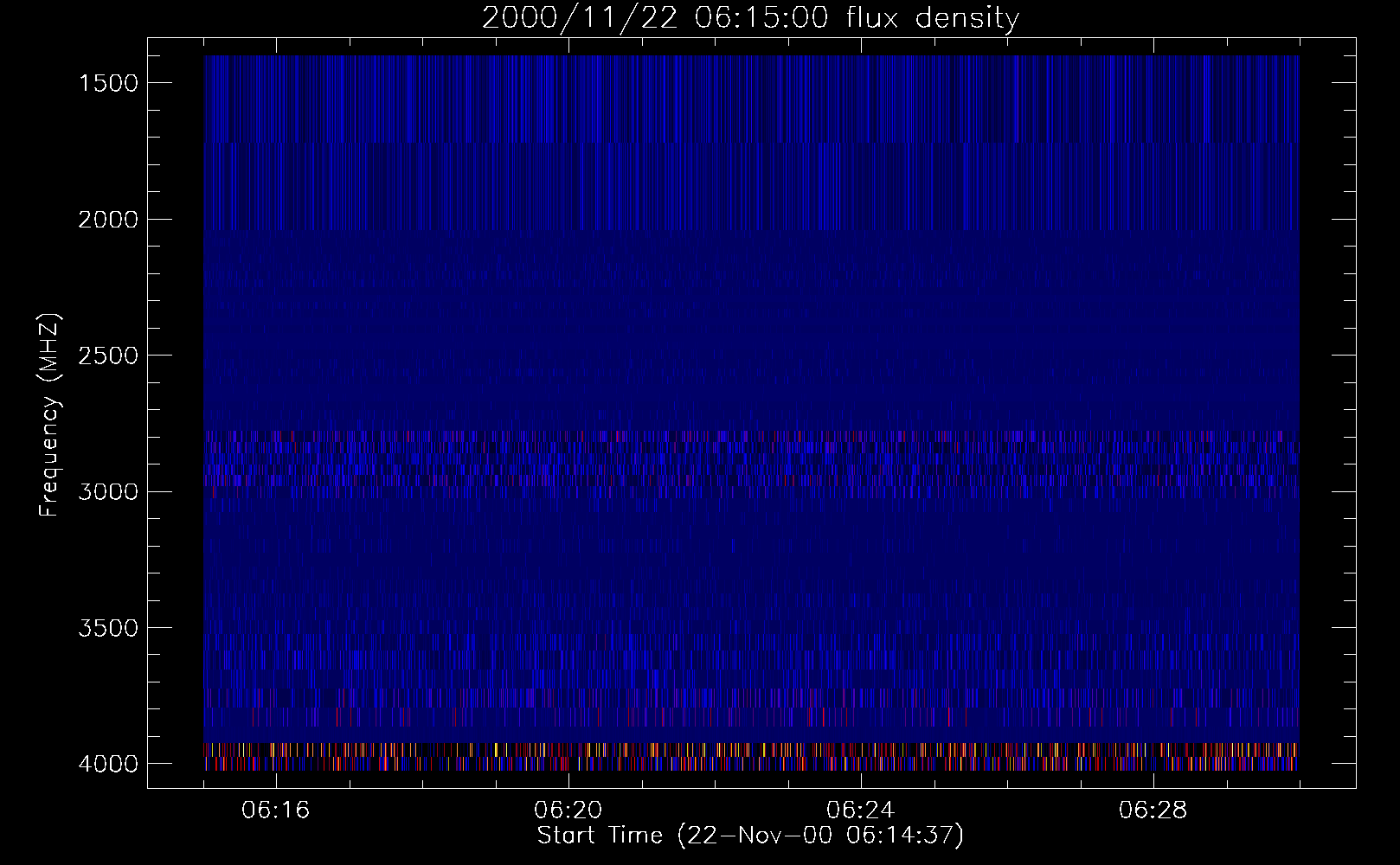Click the 4000 frequency tick label

click(x=108, y=764)
